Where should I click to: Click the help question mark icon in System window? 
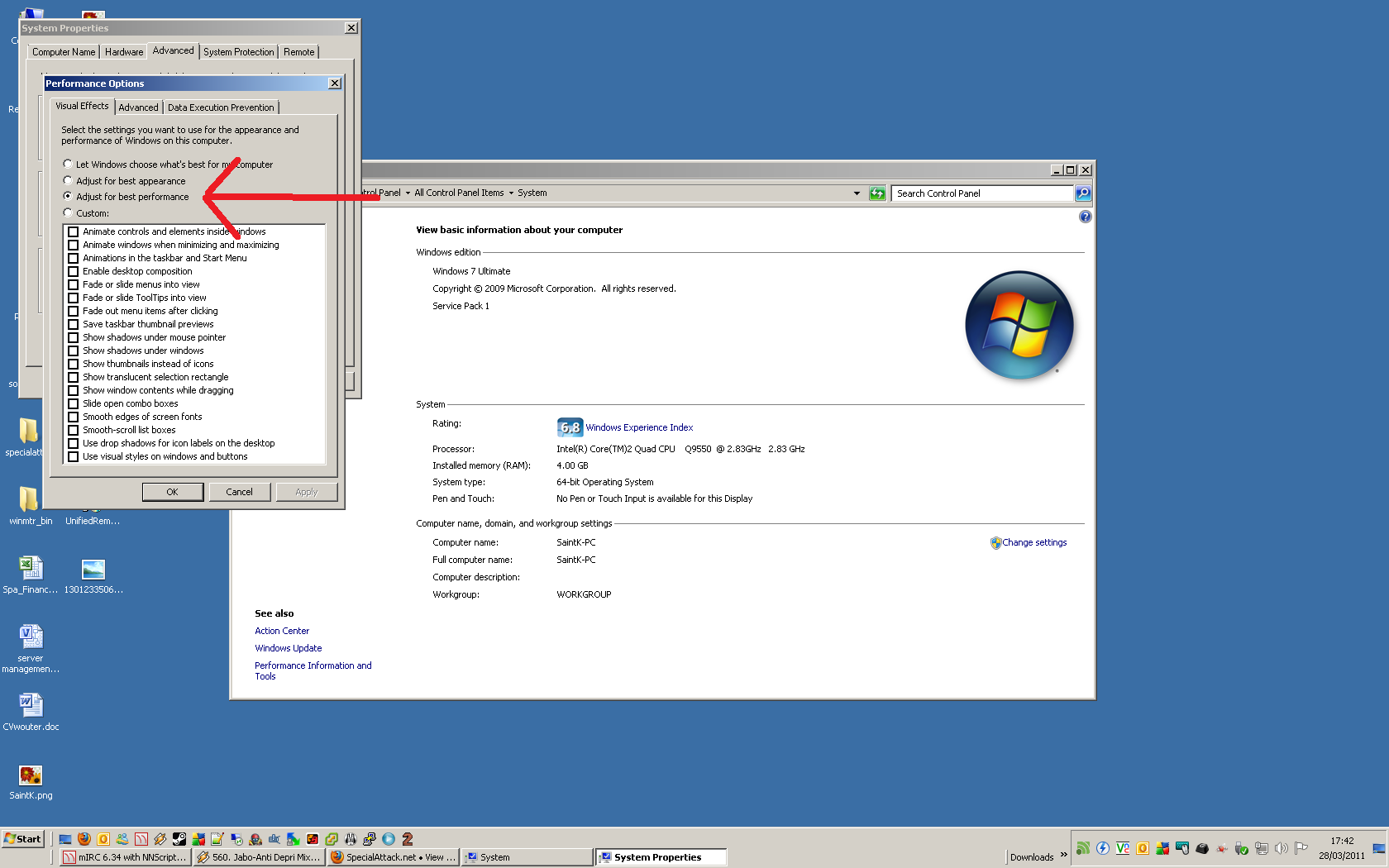point(1085,217)
